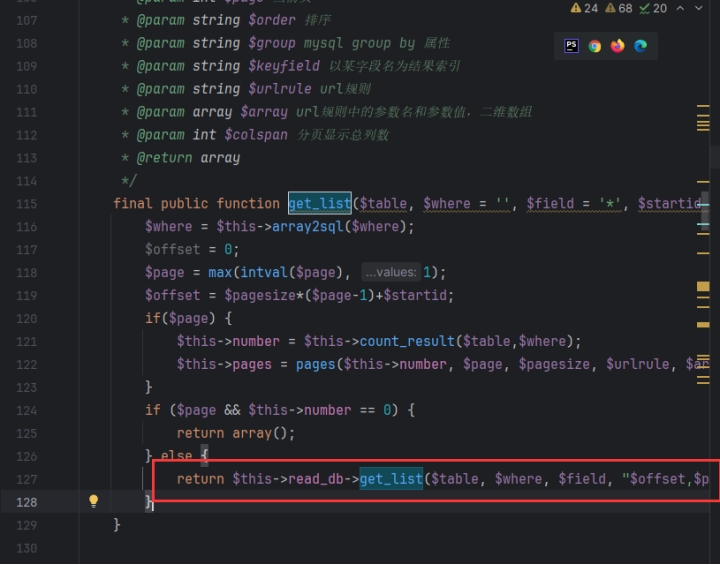
Task: Click the 68 weak warnings indicator
Action: click(x=624, y=8)
